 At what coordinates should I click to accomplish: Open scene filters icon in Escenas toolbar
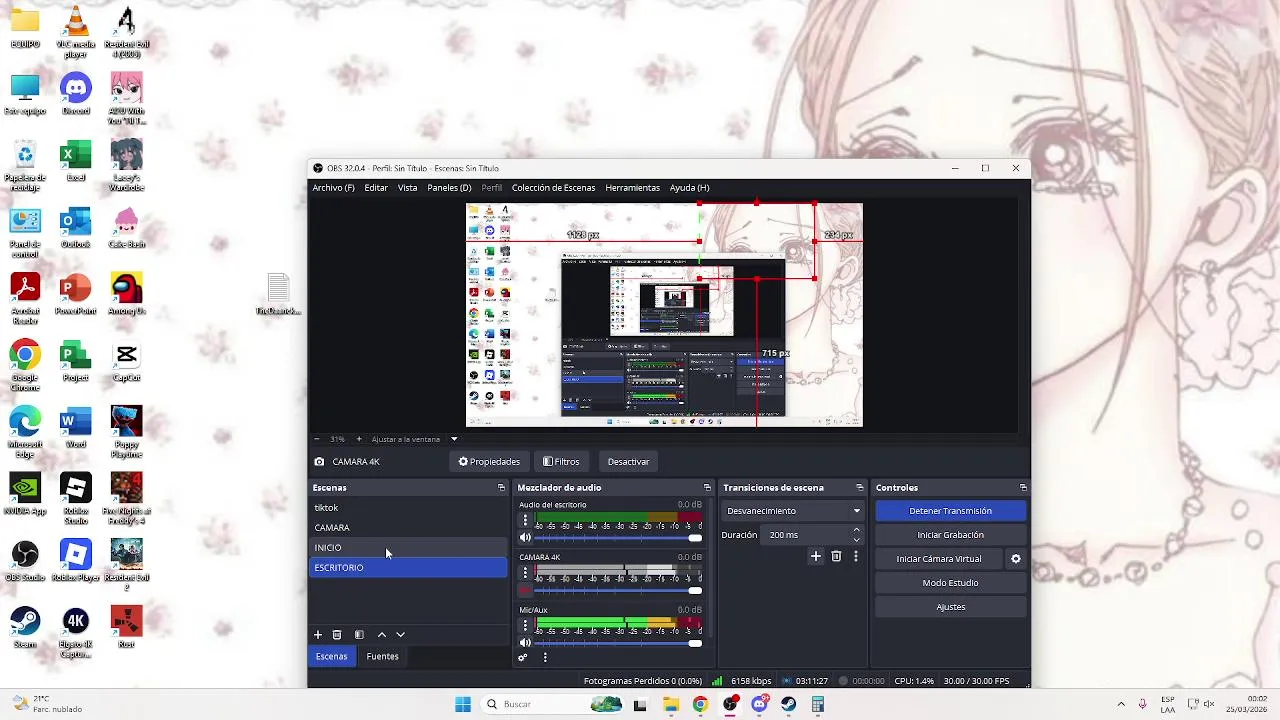point(359,635)
